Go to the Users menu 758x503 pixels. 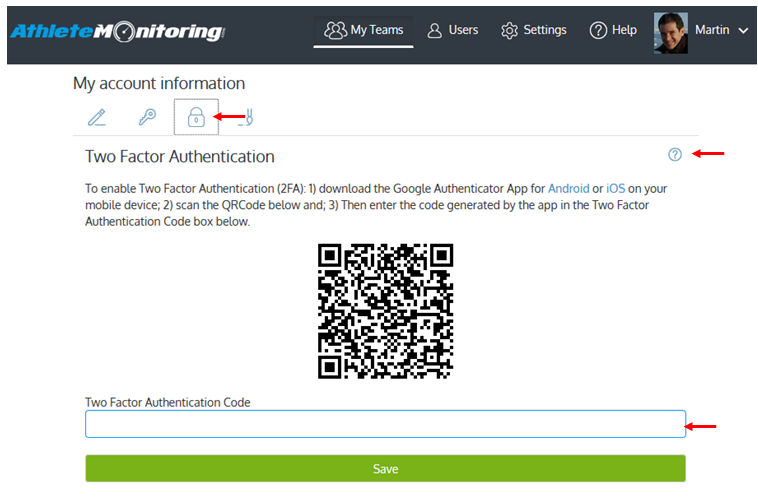click(x=452, y=30)
